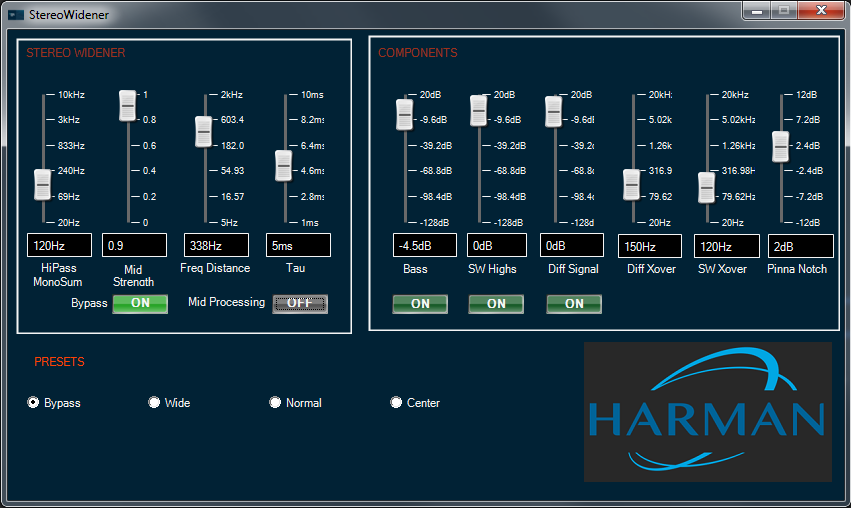Click the Bass -4.5dB value field

[425, 245]
